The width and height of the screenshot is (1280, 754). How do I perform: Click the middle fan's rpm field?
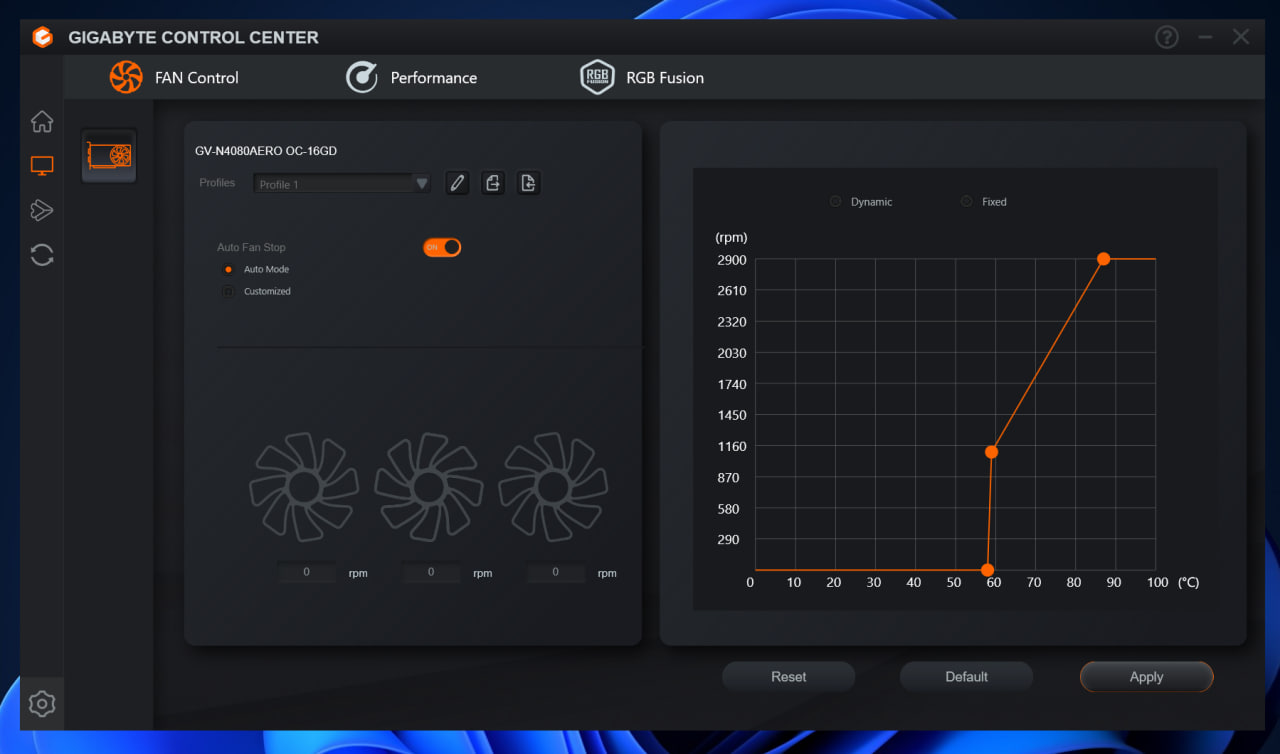pos(431,573)
